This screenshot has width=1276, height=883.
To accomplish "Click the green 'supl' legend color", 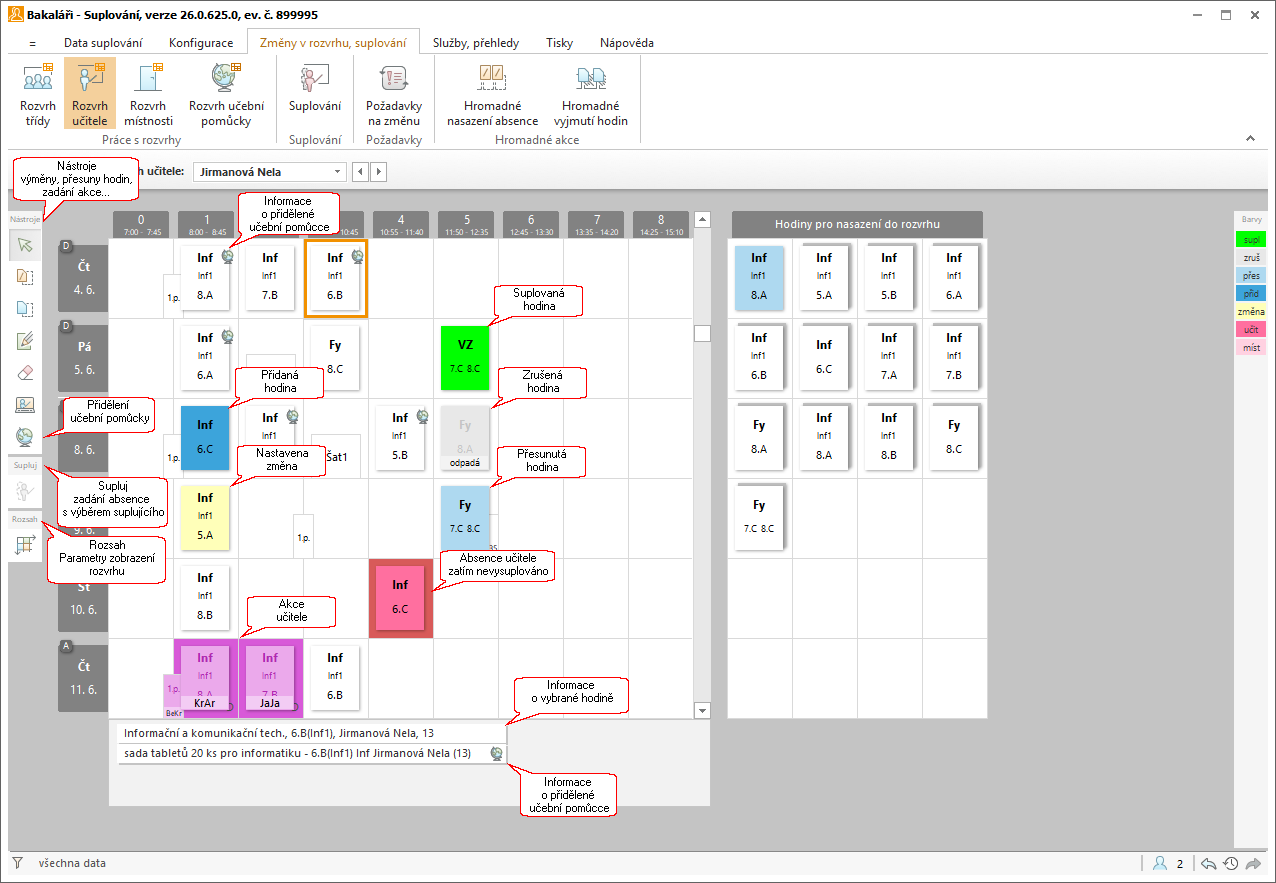I will 1252,239.
